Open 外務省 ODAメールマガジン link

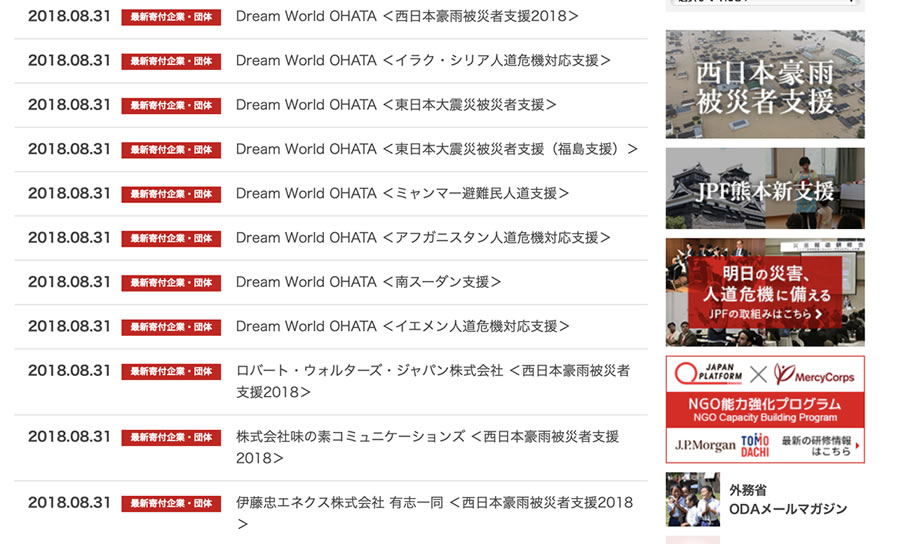coord(788,499)
